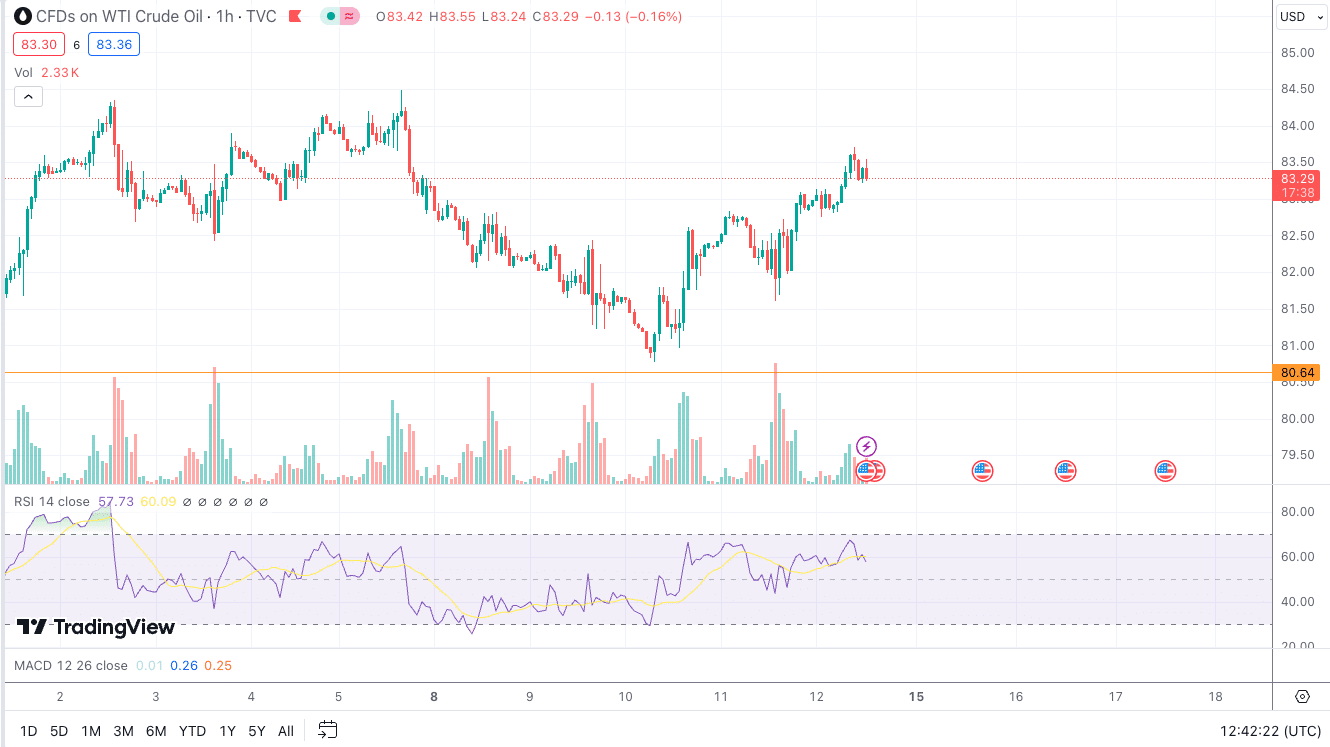The height and width of the screenshot is (747, 1330).
Task: Click the 84.50 price scale label
Action: 1297,89
